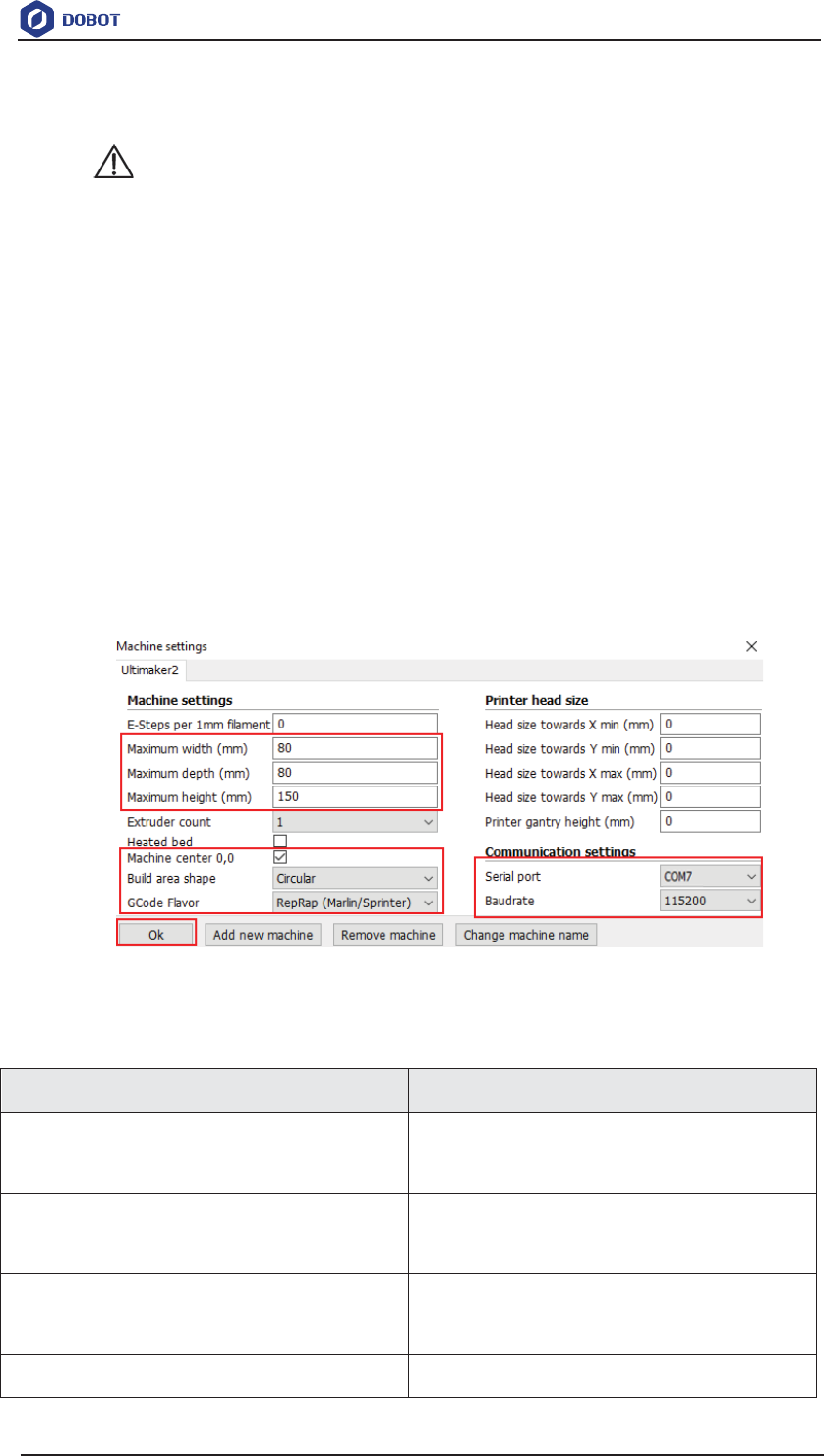Click the Communication settings heading
824x1456 pixels.
[x=560, y=850]
